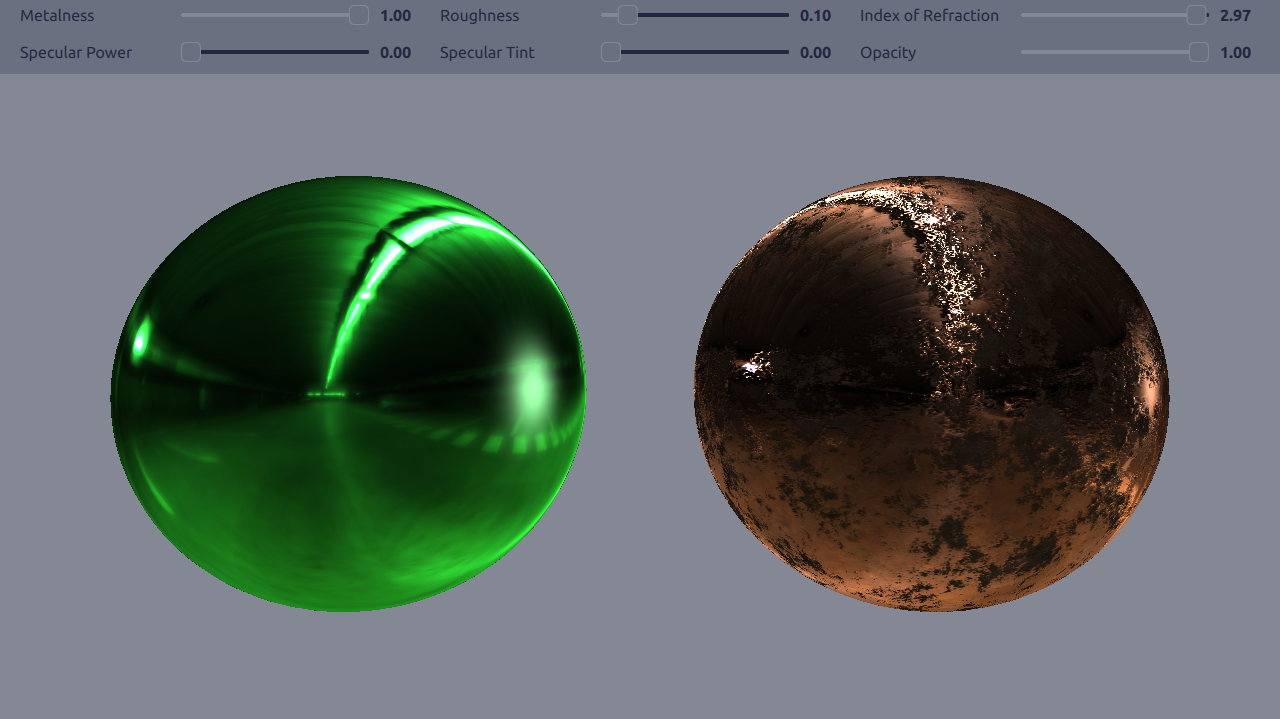The height and width of the screenshot is (719, 1280).
Task: Click the Index of Refraction label
Action: [x=929, y=16]
